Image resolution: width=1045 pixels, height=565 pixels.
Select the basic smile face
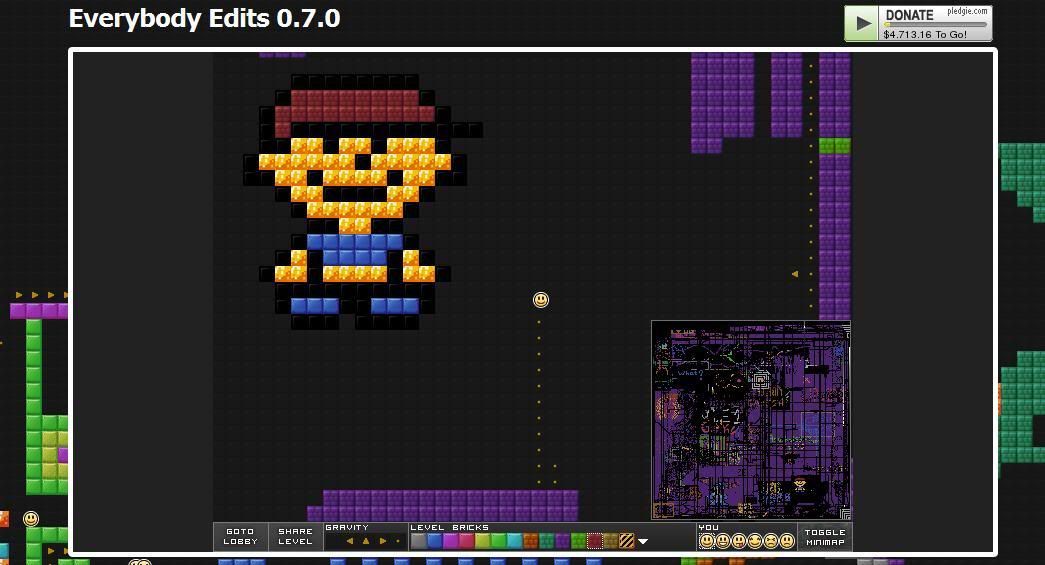[x=706, y=541]
